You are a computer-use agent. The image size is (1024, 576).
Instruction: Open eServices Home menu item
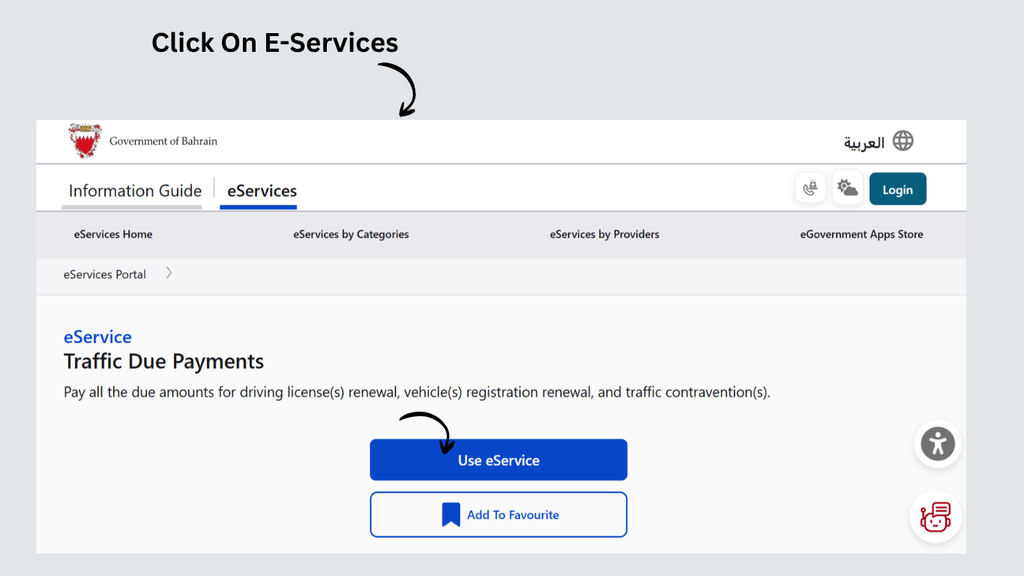[113, 234]
